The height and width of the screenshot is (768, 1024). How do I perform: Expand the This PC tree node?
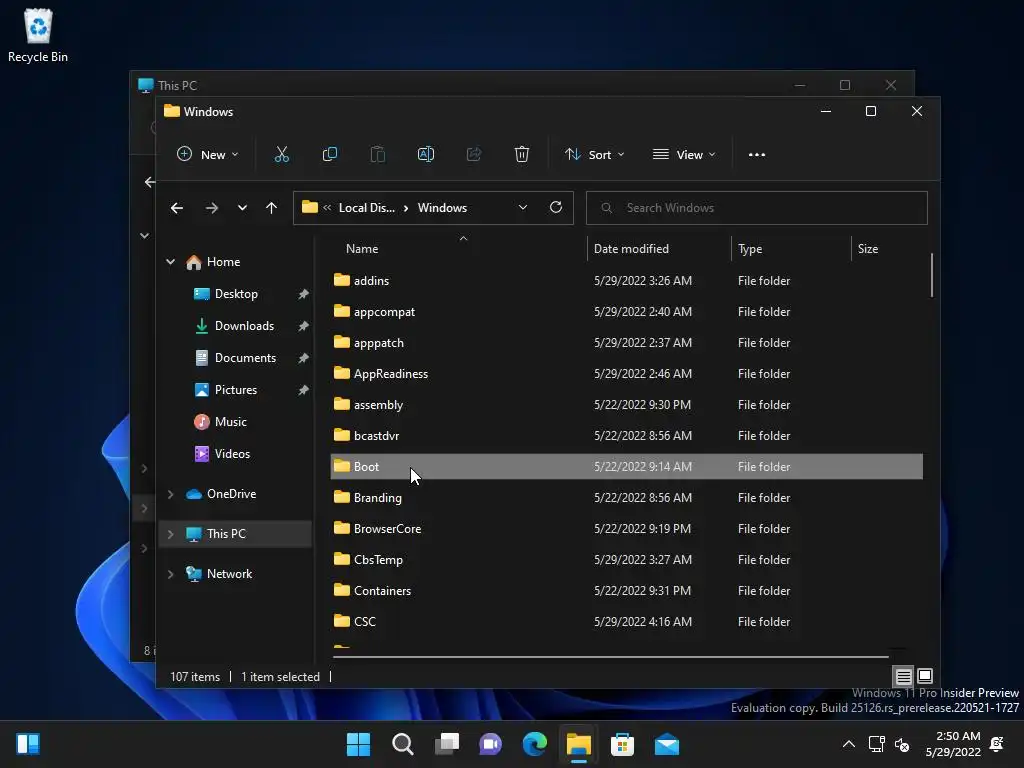(x=170, y=534)
